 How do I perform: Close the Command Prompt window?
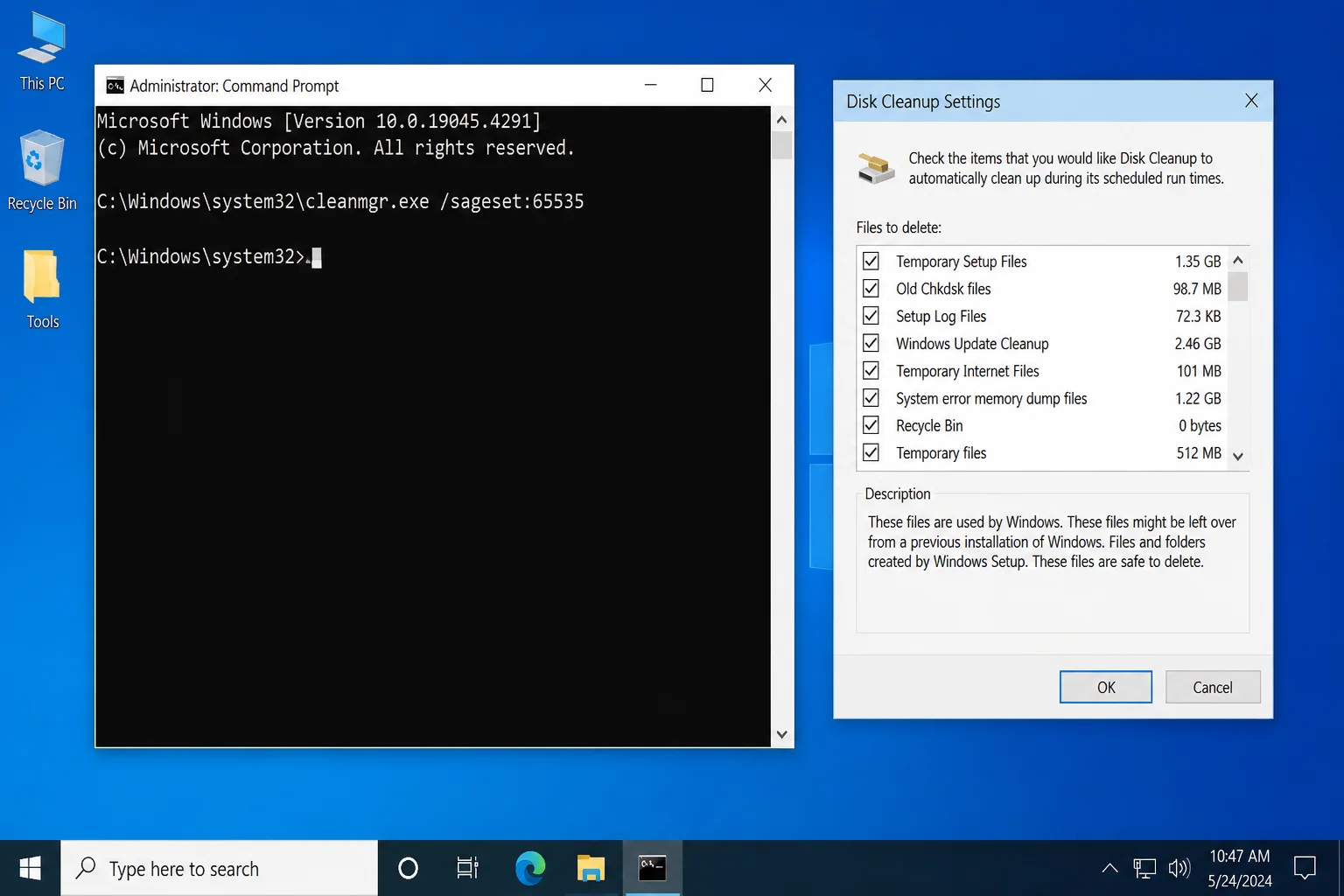click(x=765, y=85)
